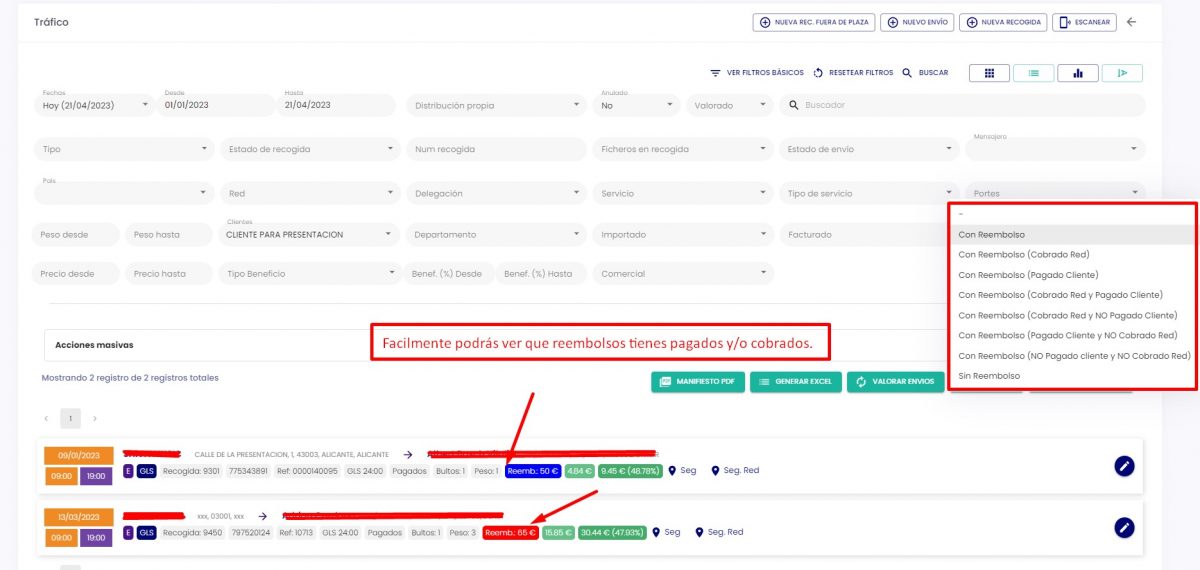Click the edit pencil on 13/03/2023 shipment
Screen dimensions: 1200x570
(x=1124, y=527)
